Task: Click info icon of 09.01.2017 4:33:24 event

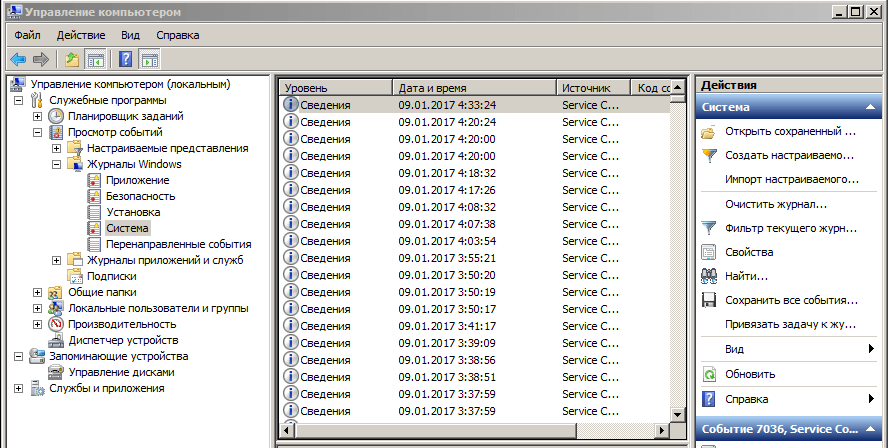Action: 291,104
